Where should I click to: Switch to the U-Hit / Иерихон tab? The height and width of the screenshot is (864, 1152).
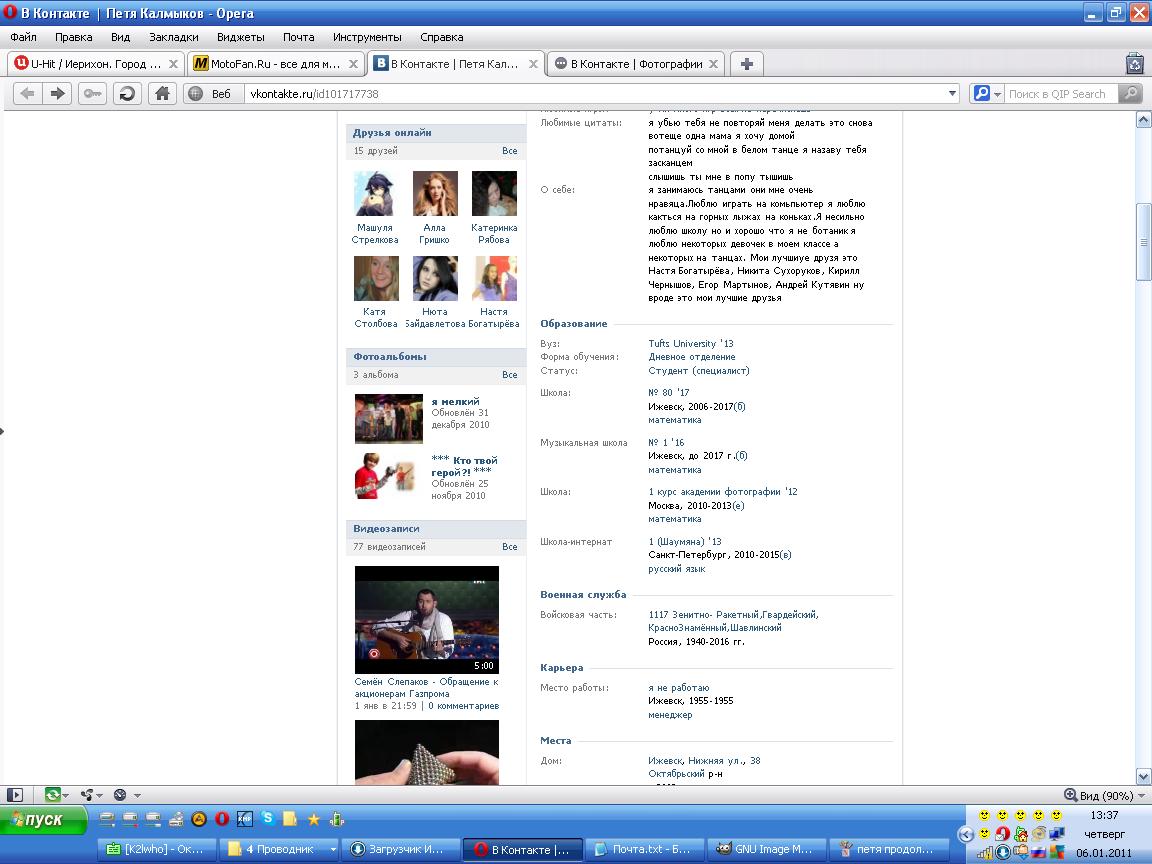95,64
